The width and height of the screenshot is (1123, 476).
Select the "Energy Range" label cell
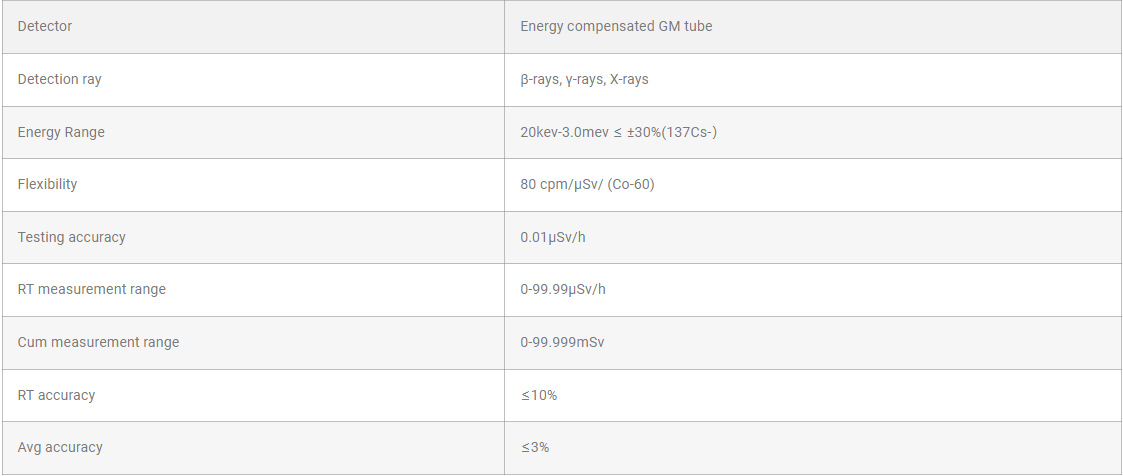click(x=61, y=132)
